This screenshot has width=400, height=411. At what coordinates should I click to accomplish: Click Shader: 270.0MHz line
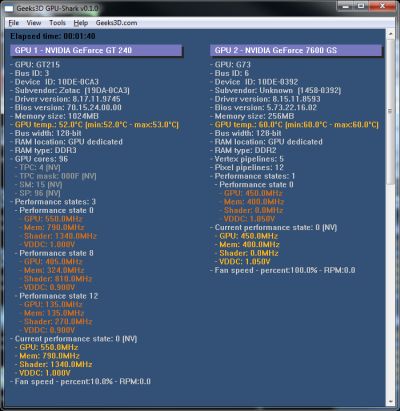[56, 321]
